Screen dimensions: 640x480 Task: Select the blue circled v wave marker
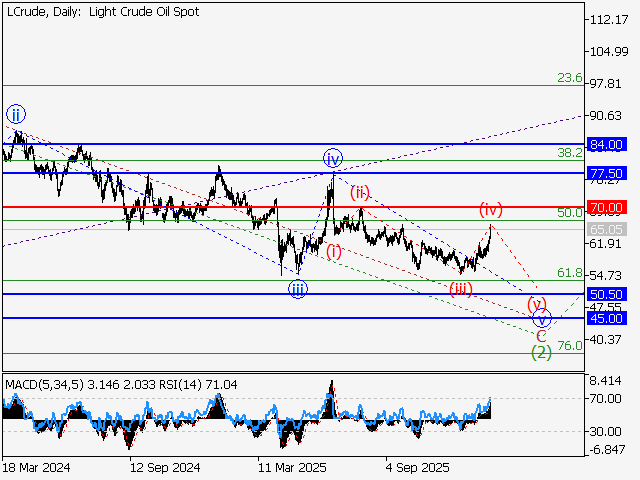541,319
